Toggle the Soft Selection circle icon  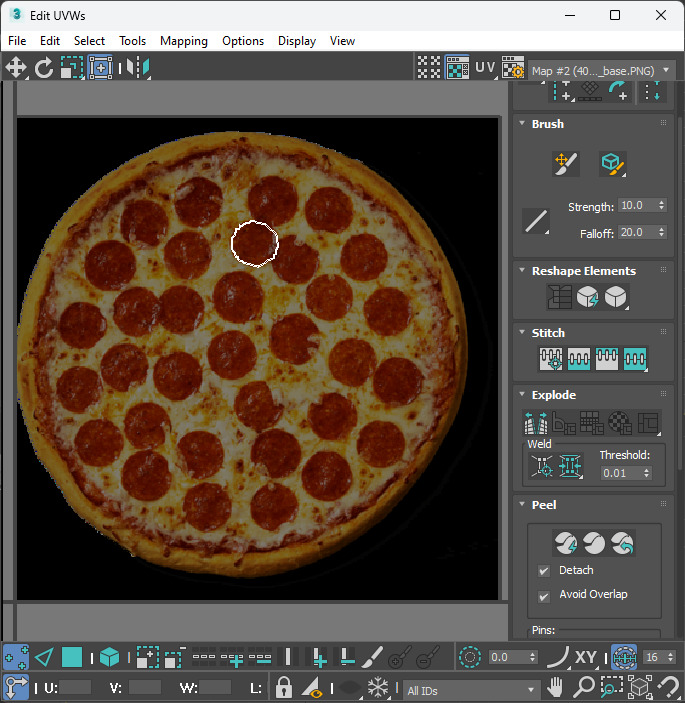coord(470,658)
